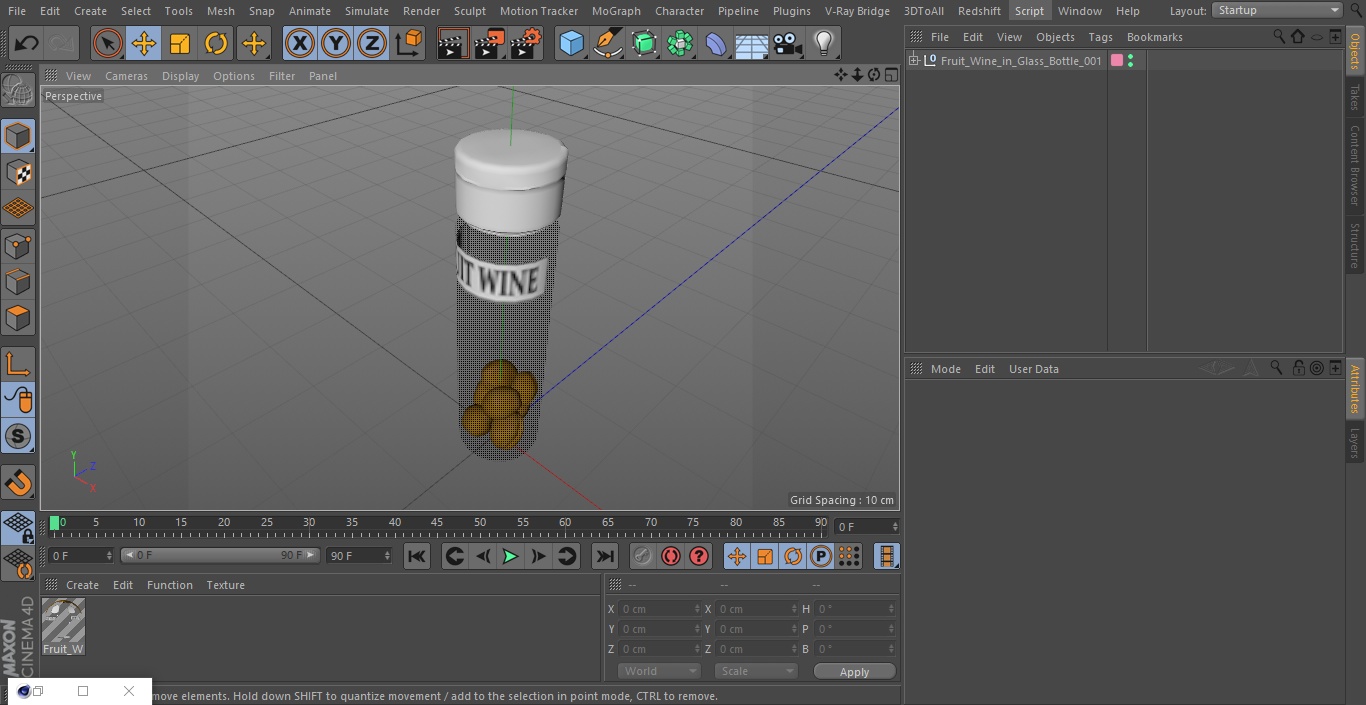Open material manager Create menu
Image resolution: width=1366 pixels, height=705 pixels.
pos(82,585)
